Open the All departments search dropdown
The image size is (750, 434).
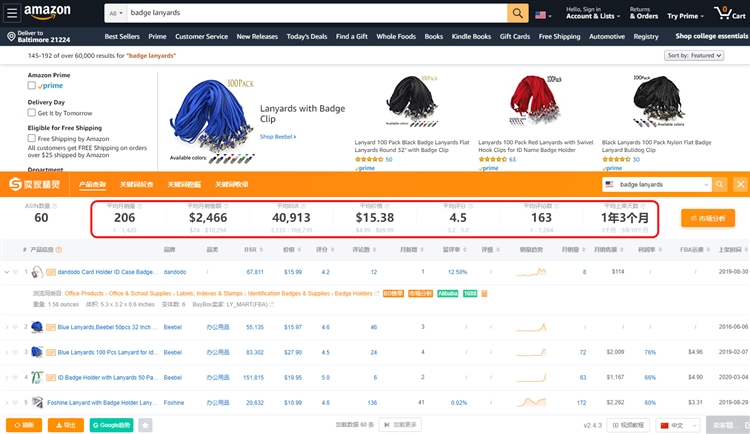pos(116,13)
